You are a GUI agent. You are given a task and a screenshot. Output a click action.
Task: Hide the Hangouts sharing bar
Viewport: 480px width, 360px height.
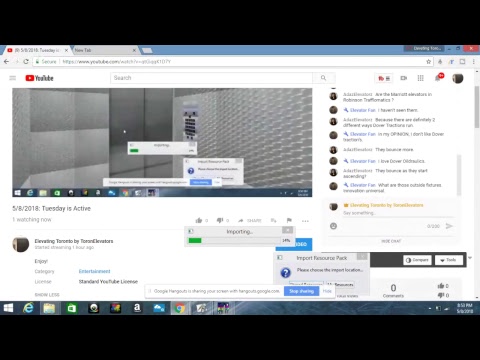click(327, 291)
